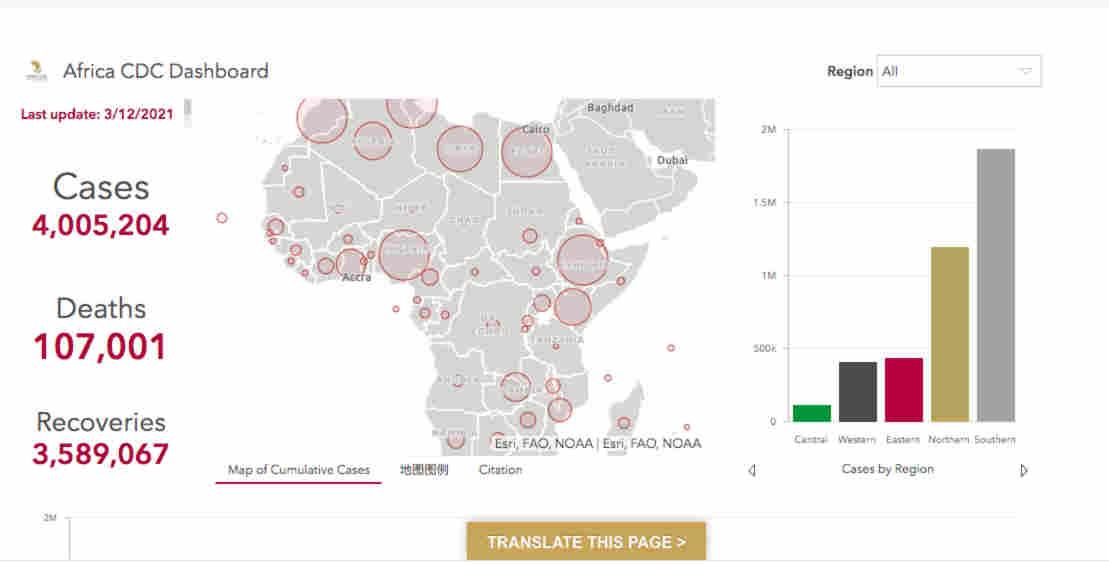Open the Citation tab

(500, 469)
